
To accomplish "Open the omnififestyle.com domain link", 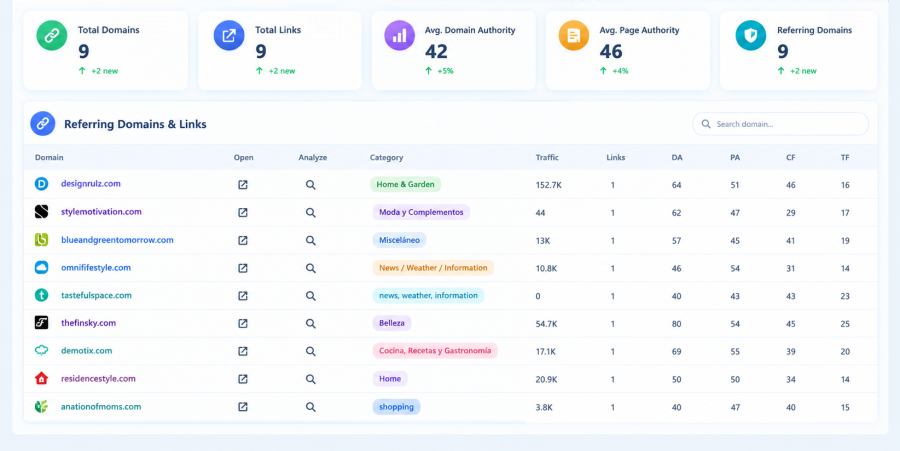I will point(96,267).
